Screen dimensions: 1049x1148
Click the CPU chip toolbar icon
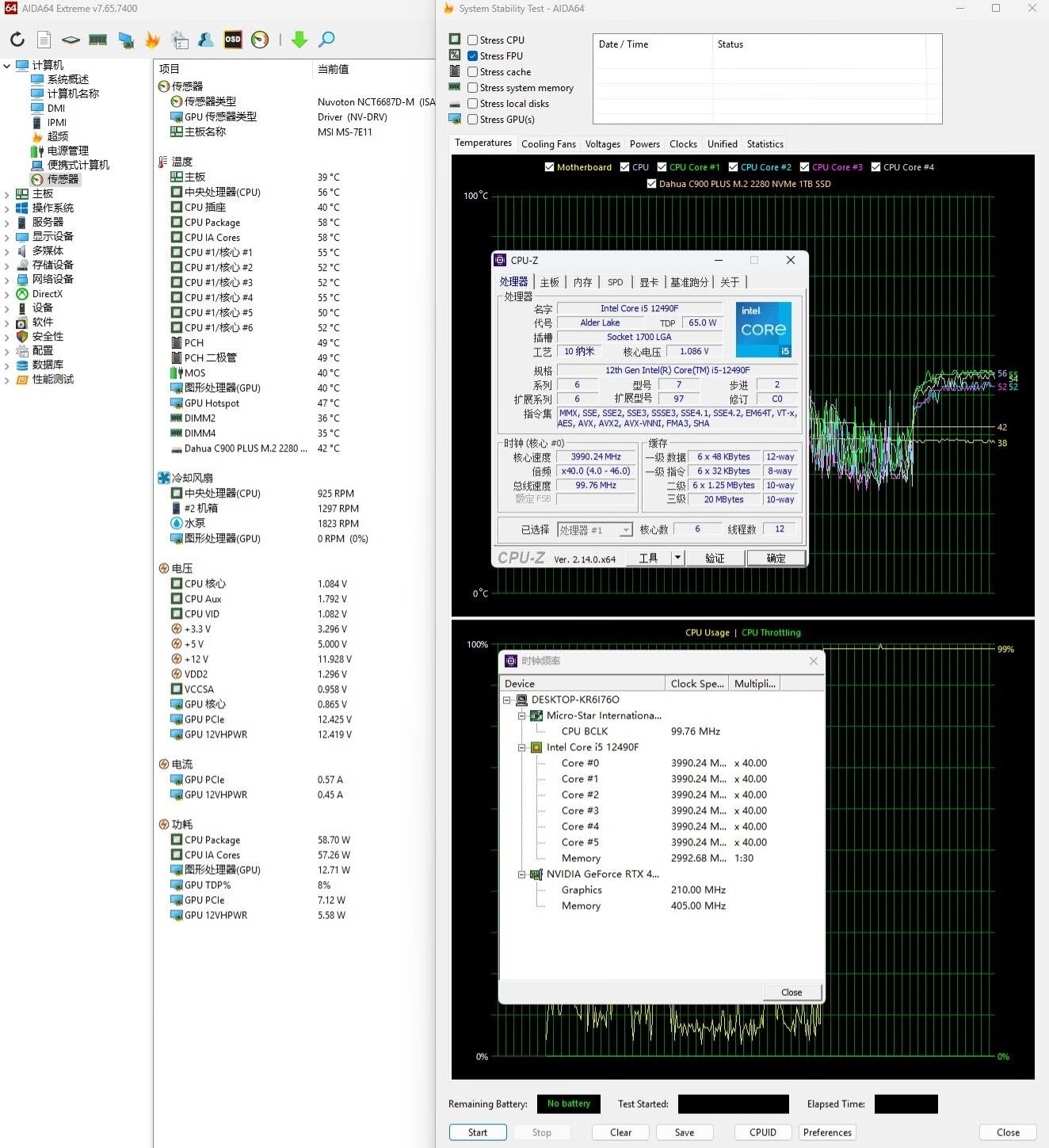coord(71,40)
